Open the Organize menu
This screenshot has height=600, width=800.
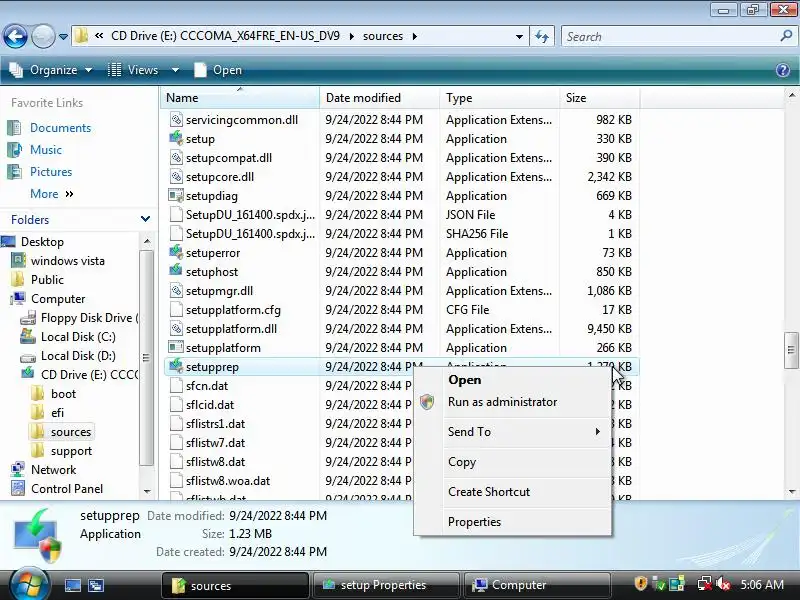[x=52, y=70]
